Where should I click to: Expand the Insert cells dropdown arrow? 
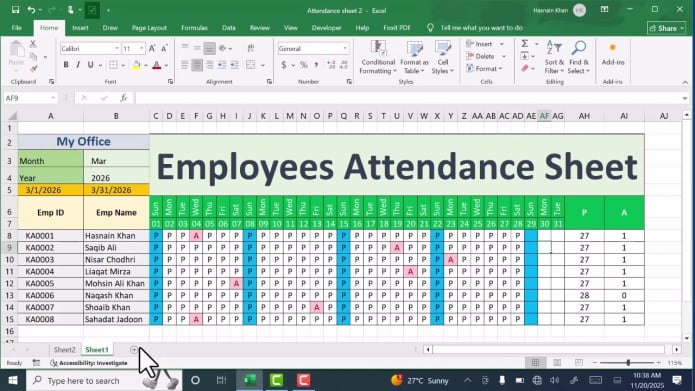(x=502, y=44)
